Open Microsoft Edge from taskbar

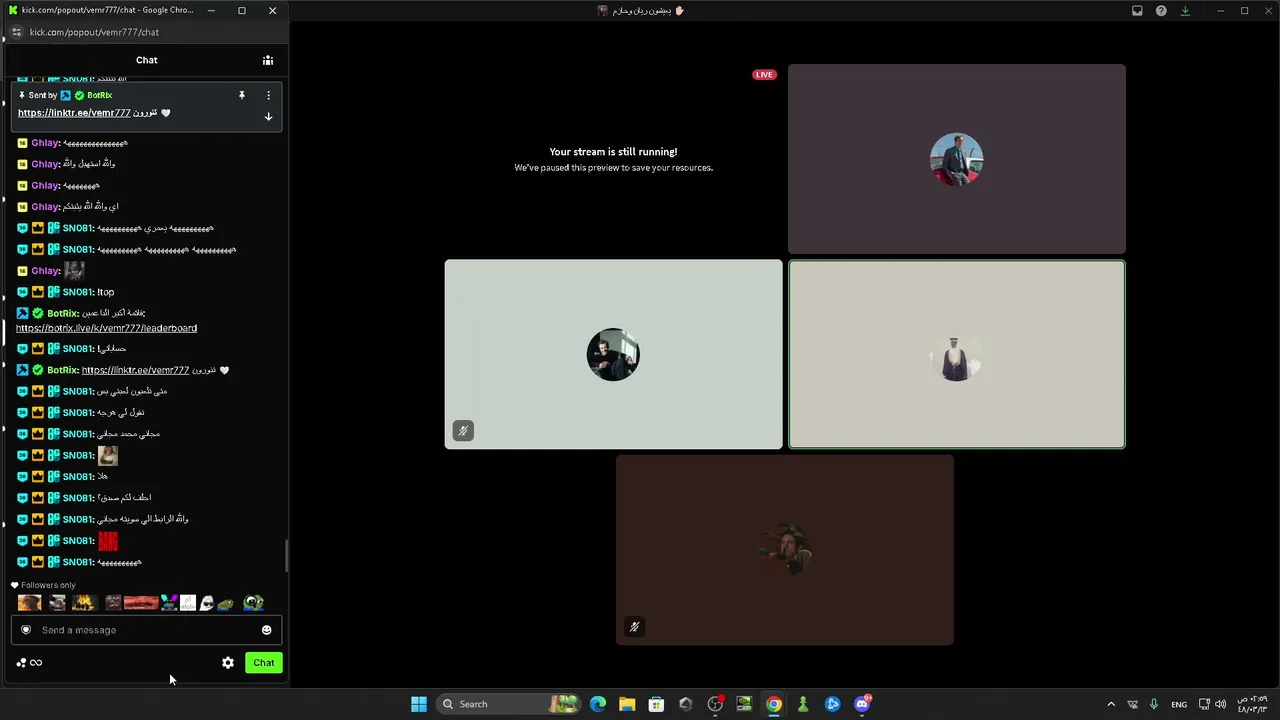(598, 704)
